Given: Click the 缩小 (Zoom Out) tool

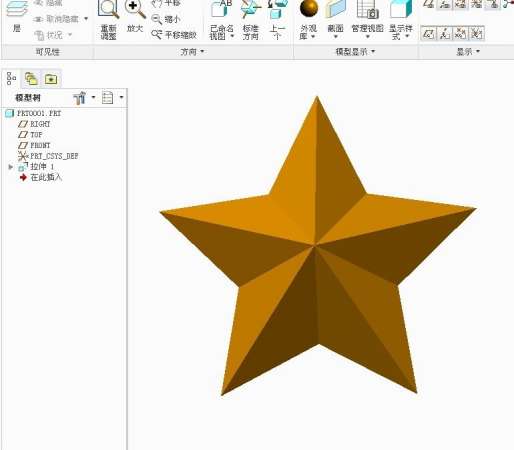Looking at the screenshot, I should 166,19.
